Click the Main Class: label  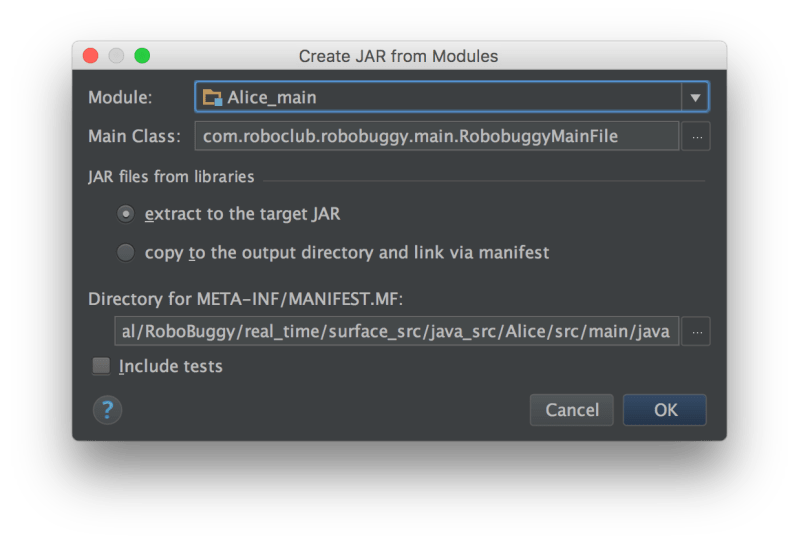(x=135, y=136)
